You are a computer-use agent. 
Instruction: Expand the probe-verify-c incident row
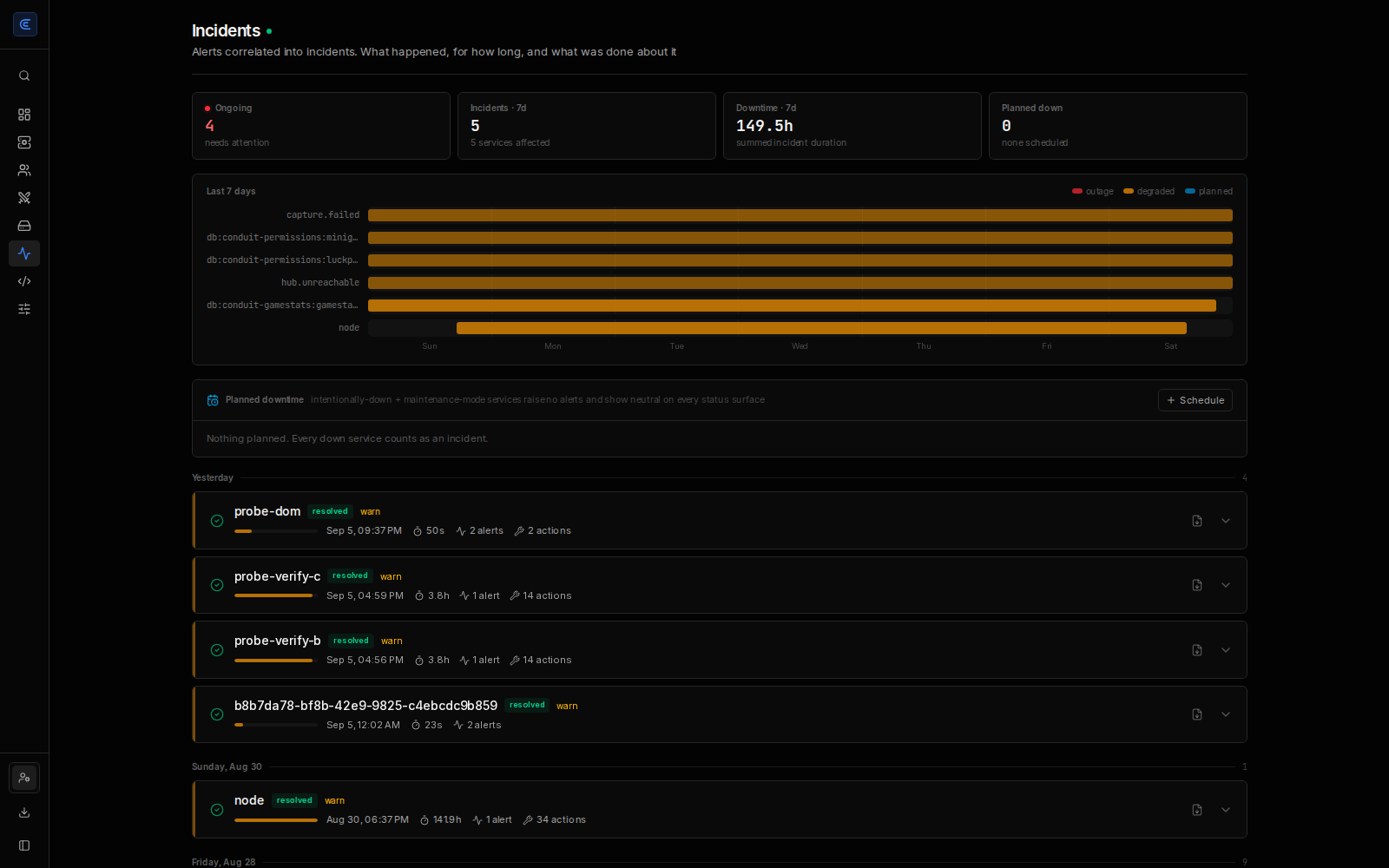(x=1226, y=585)
